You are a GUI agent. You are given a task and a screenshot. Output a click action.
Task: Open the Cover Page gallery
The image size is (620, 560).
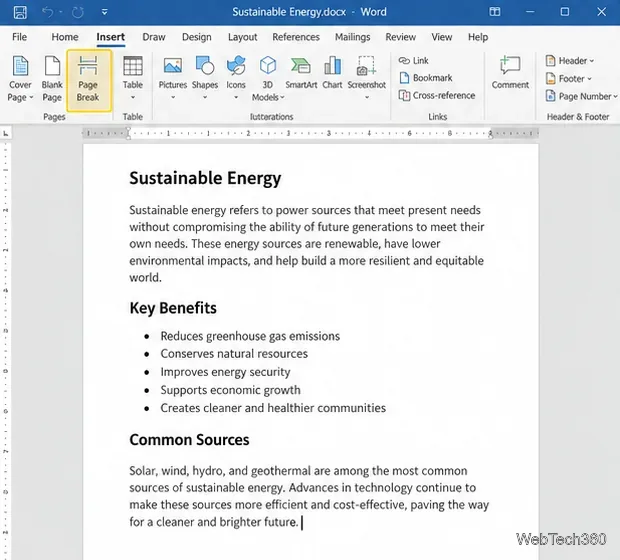point(20,79)
